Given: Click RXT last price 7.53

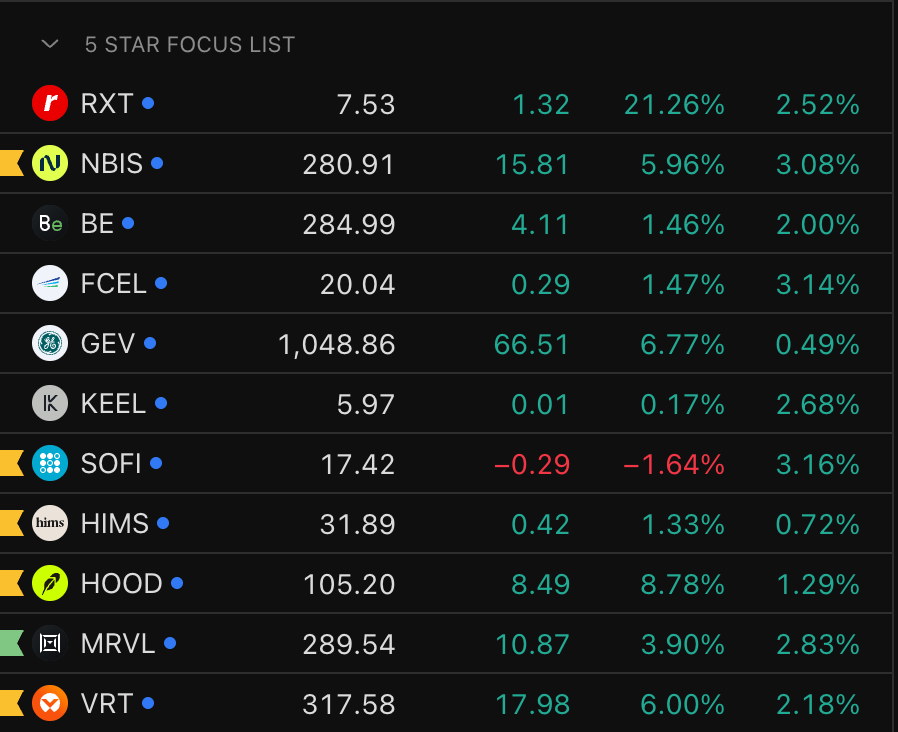Looking at the screenshot, I should [x=365, y=105].
